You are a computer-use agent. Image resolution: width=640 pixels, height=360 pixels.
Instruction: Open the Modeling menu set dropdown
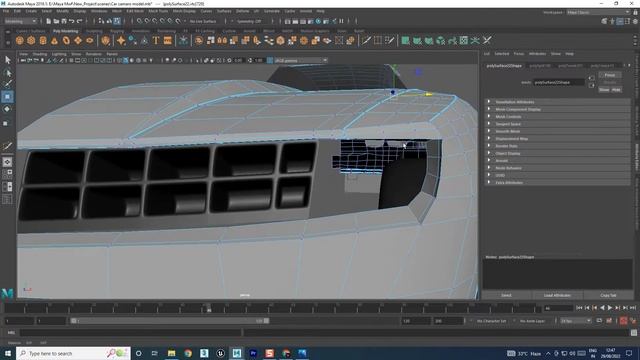point(20,21)
